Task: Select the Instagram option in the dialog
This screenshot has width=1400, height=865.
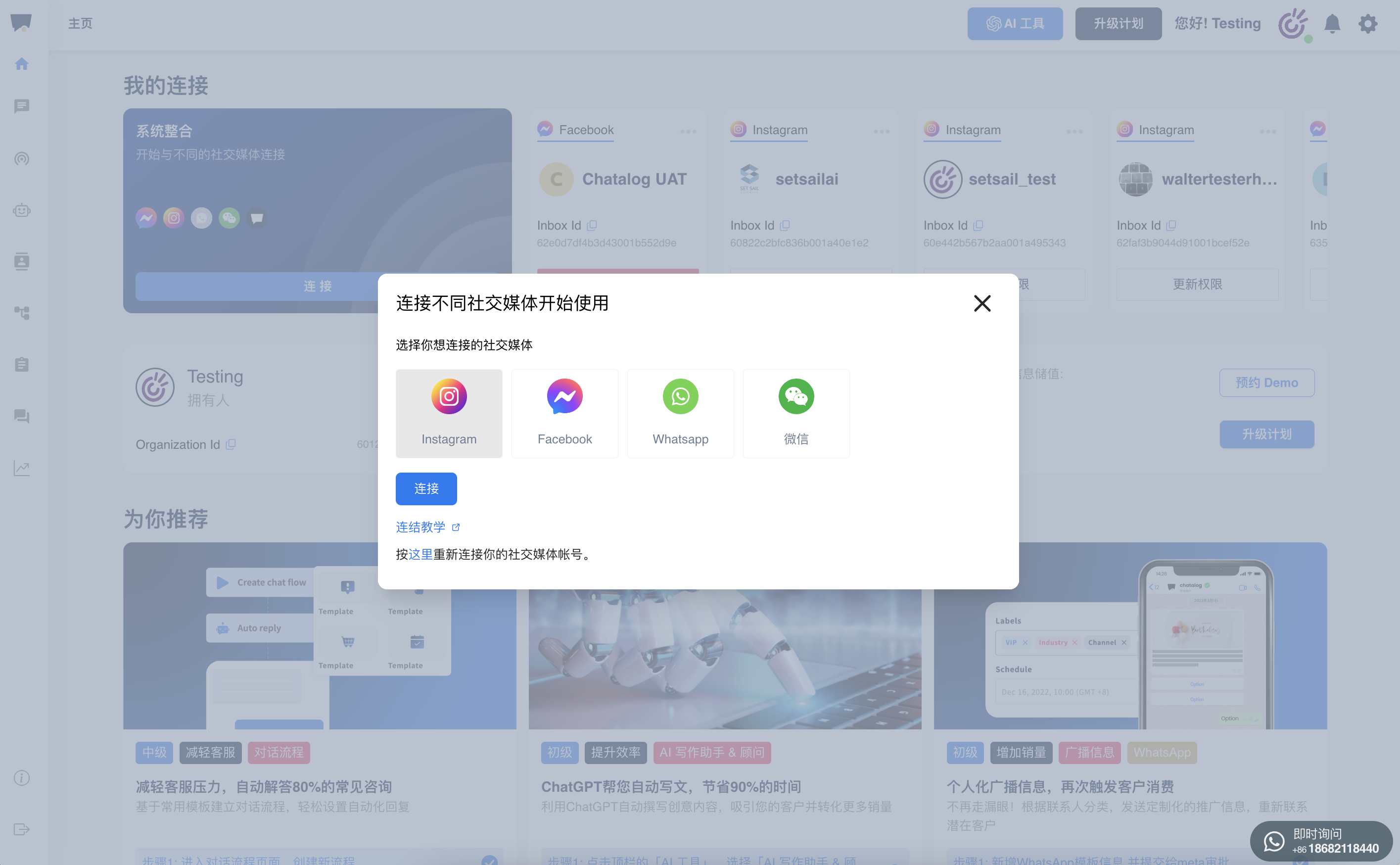Action: click(449, 413)
